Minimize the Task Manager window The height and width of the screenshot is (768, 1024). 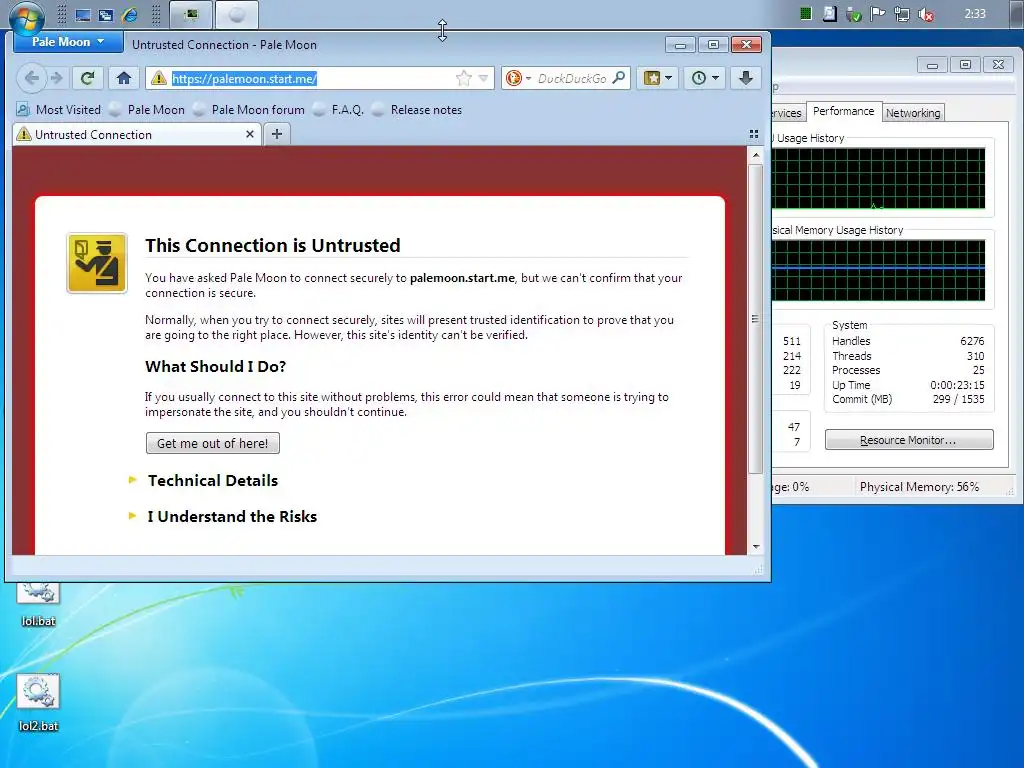pos(932,65)
